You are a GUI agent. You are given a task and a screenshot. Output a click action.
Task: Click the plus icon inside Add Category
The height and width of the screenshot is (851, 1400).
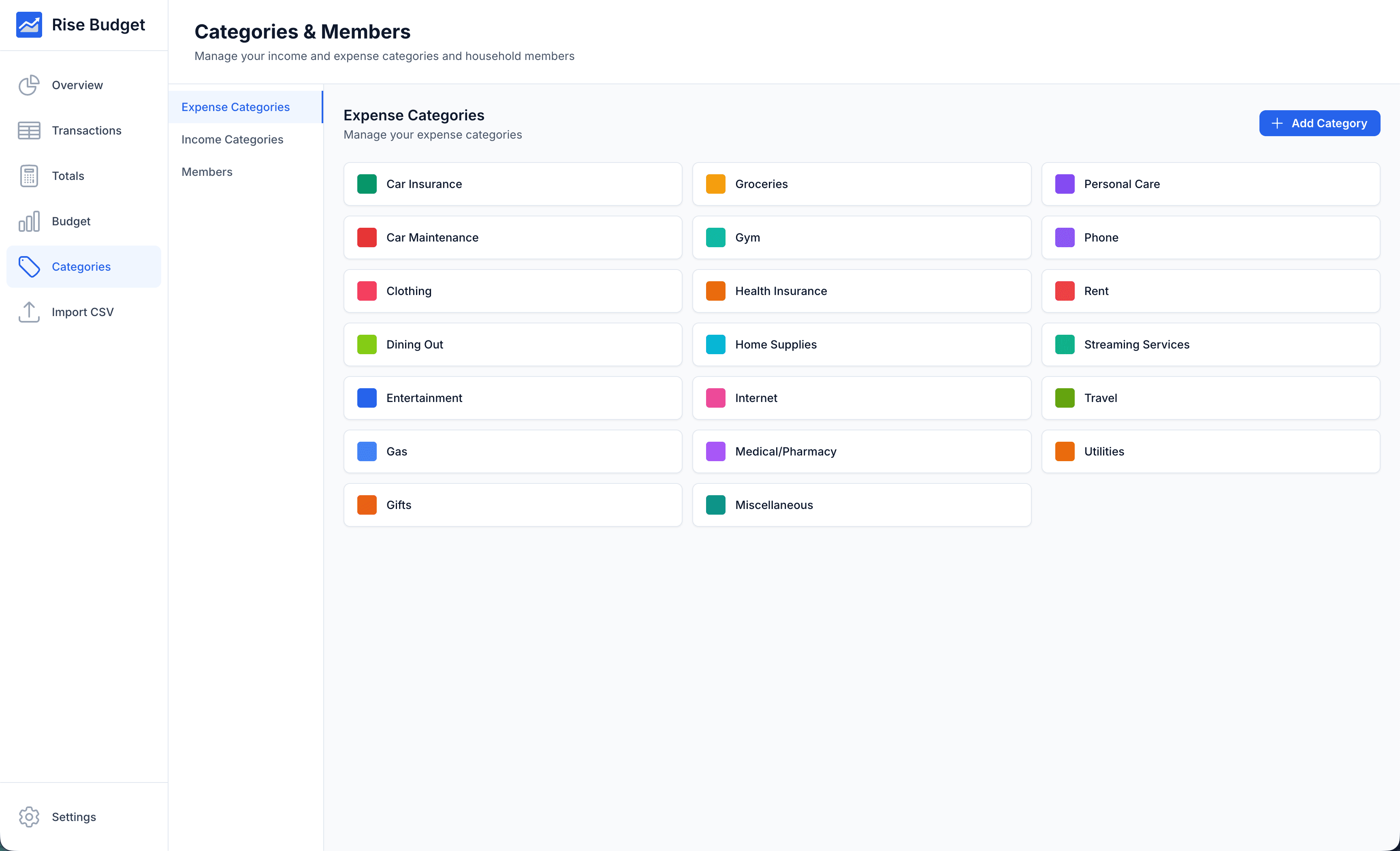point(1277,123)
